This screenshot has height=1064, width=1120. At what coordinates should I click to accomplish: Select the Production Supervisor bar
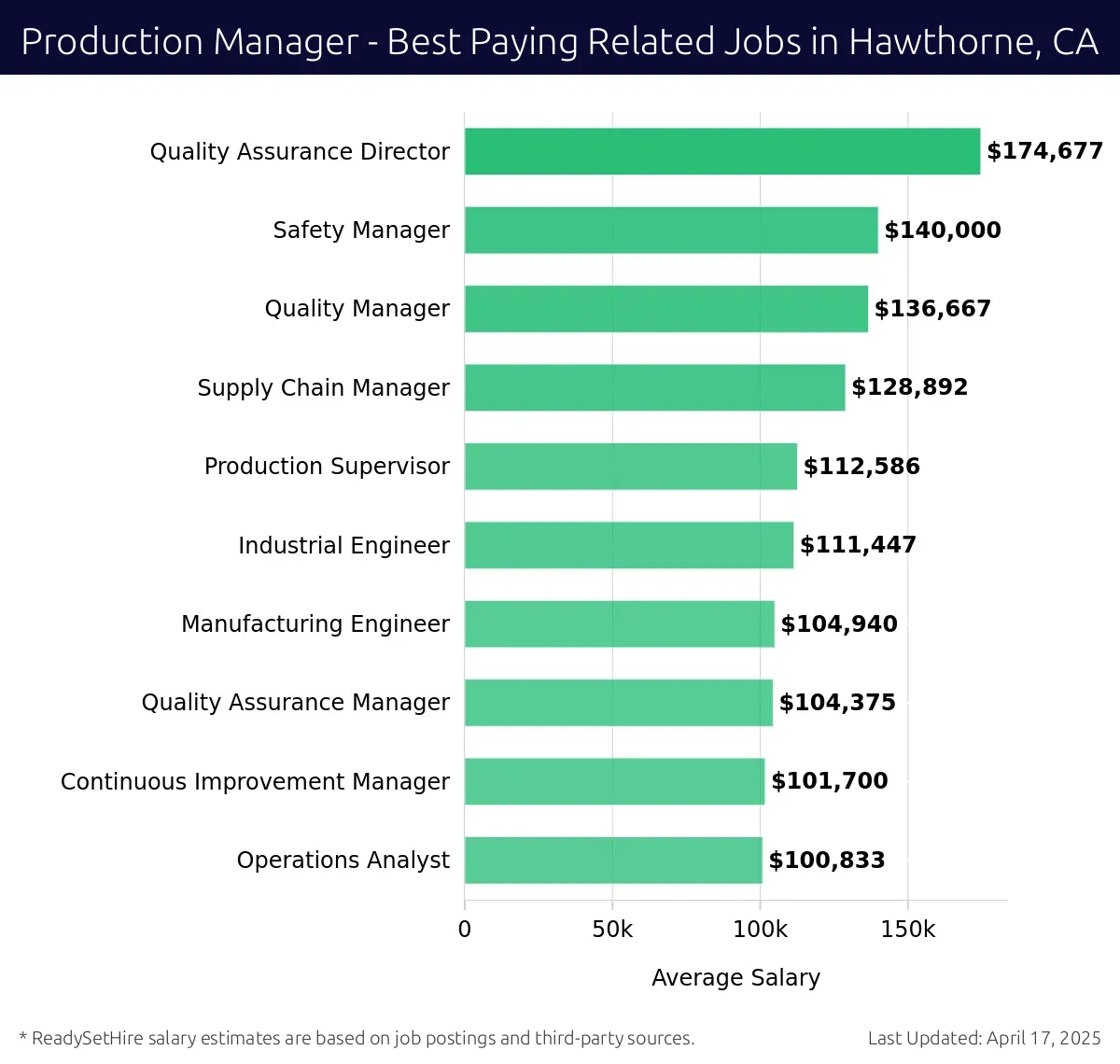click(x=631, y=466)
